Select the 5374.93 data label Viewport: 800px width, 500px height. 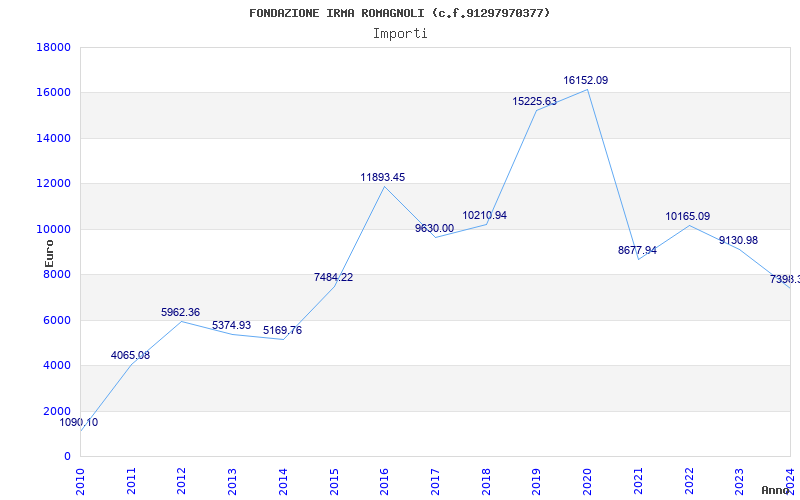pos(232,325)
